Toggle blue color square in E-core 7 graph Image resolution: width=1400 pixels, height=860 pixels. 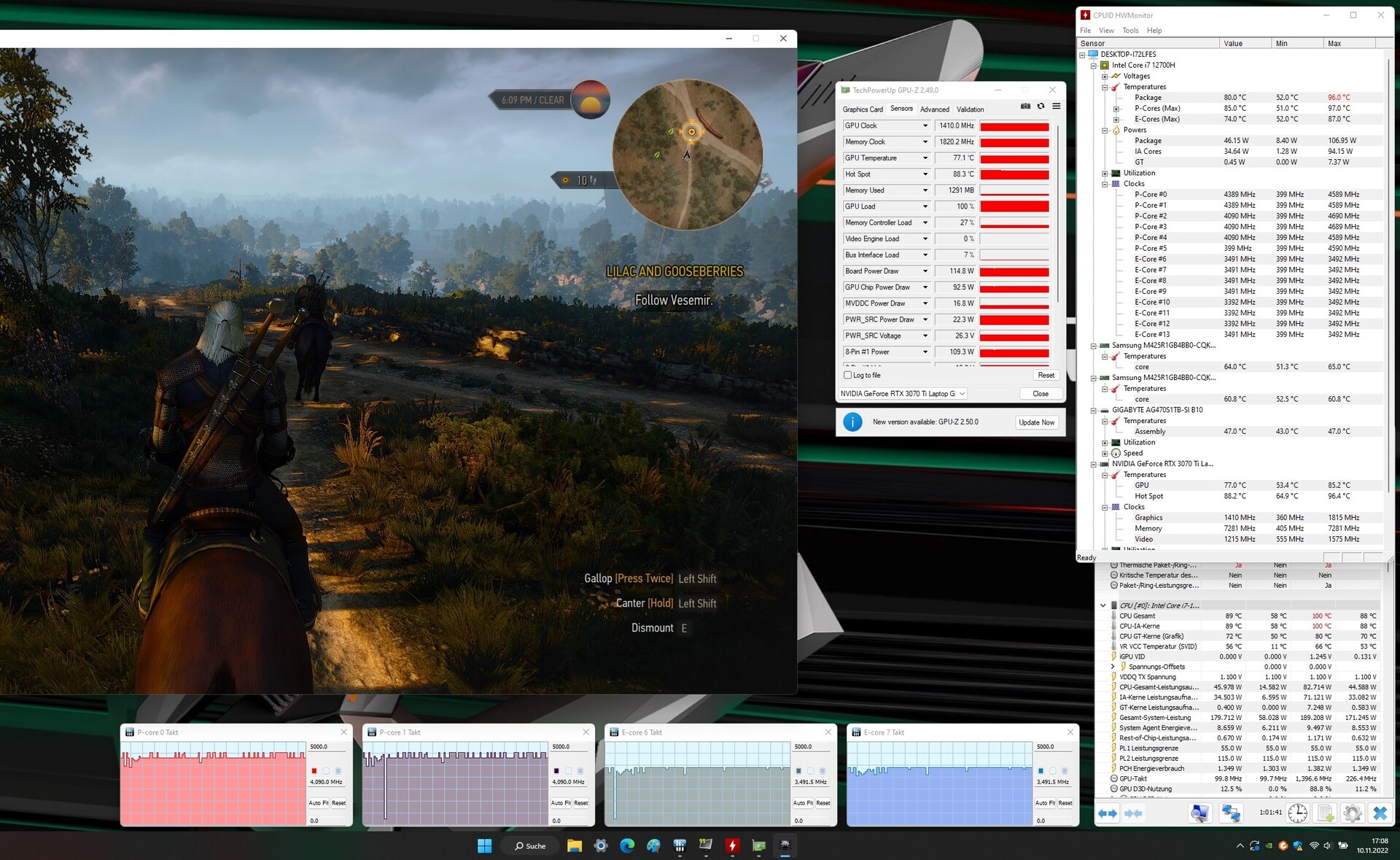pyautogui.click(x=1041, y=770)
